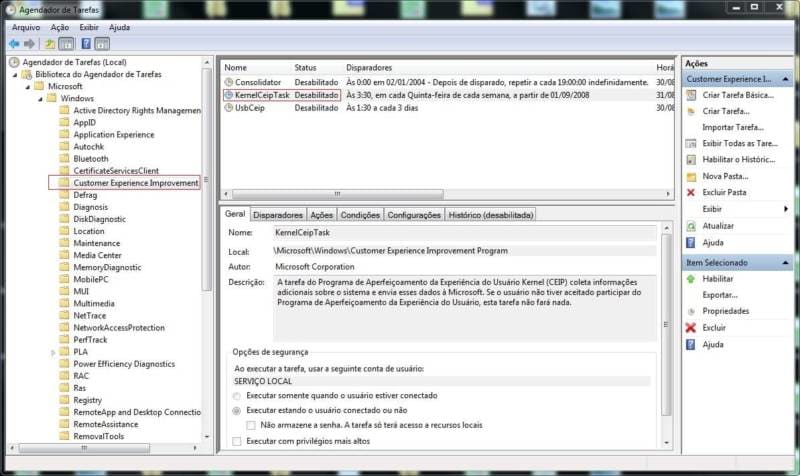Open the Arquivo menu
Image resolution: width=800 pixels, height=476 pixels.
[x=26, y=28]
